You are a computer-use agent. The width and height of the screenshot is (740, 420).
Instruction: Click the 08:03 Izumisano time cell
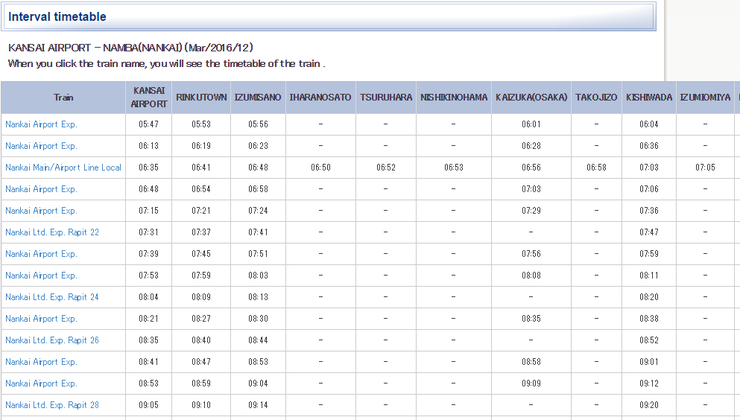click(258, 276)
